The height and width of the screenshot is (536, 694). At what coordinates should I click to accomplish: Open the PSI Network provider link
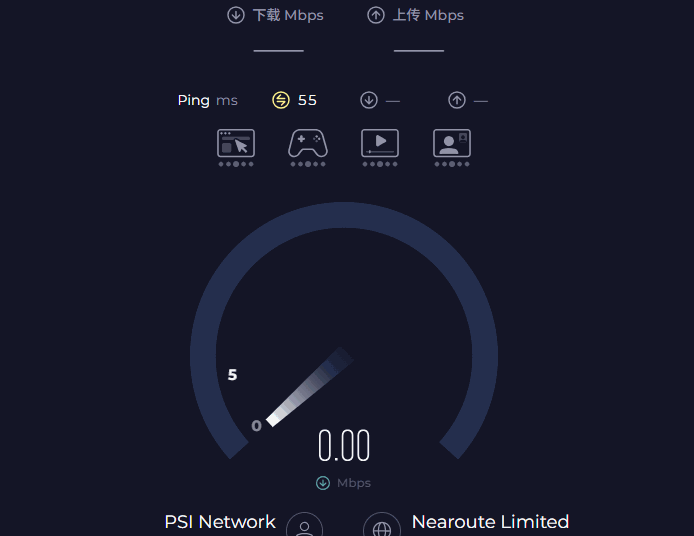220,522
